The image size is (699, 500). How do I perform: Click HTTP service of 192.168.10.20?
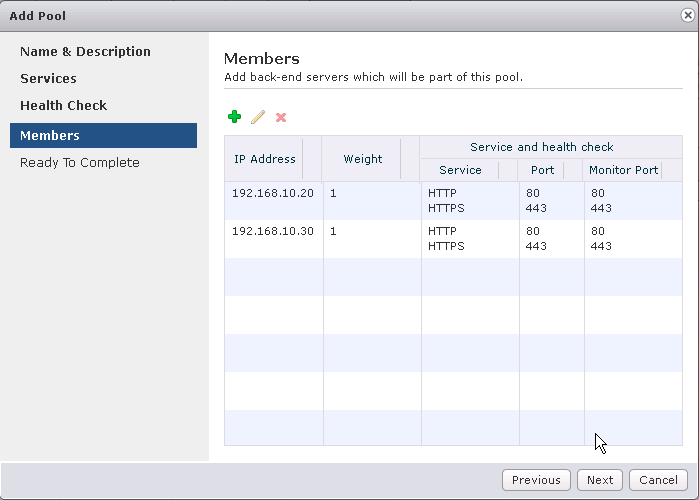coord(442,193)
